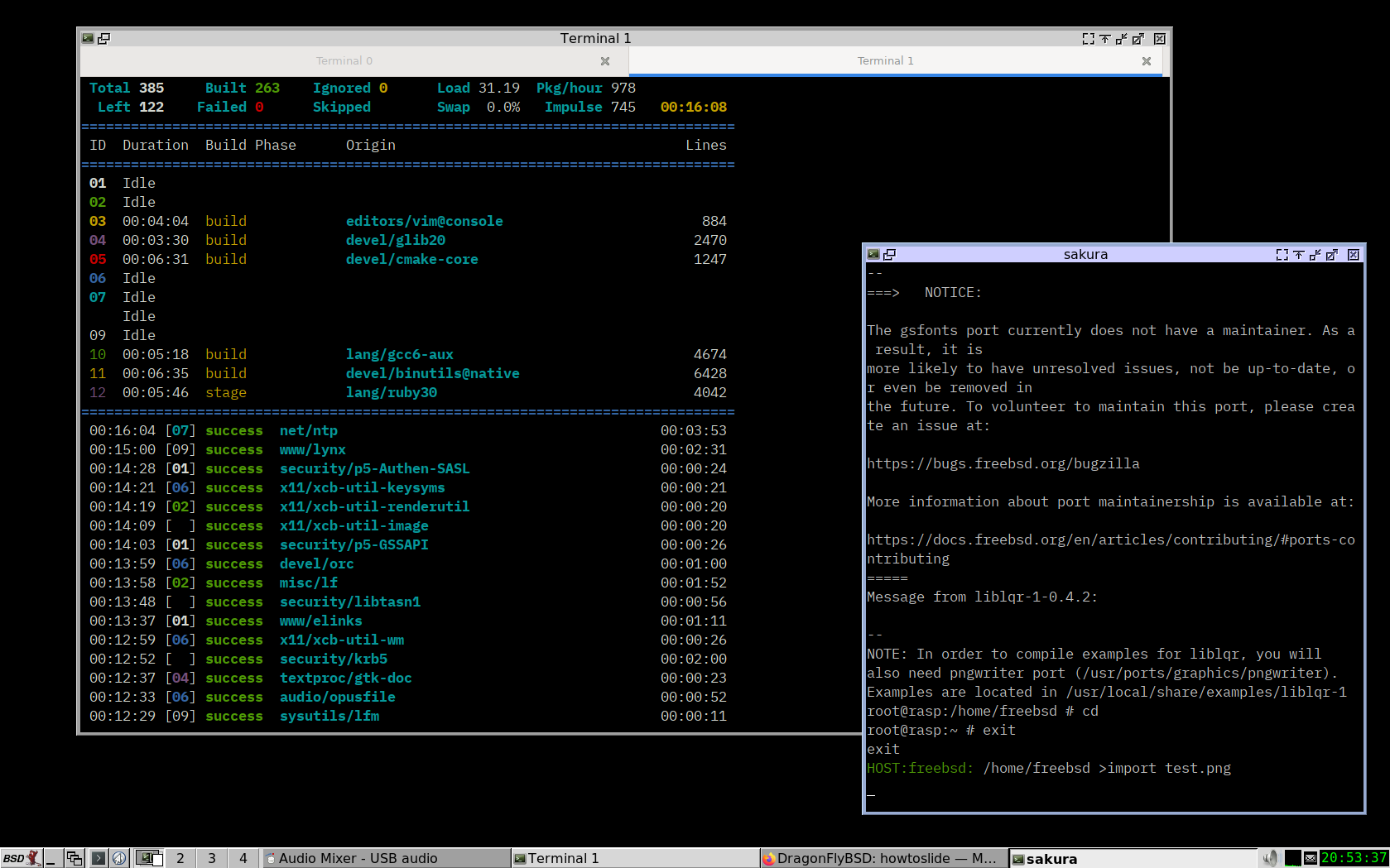The height and width of the screenshot is (868, 1390).
Task: Toggle fullscreen on sakura window
Action: tap(1282, 254)
